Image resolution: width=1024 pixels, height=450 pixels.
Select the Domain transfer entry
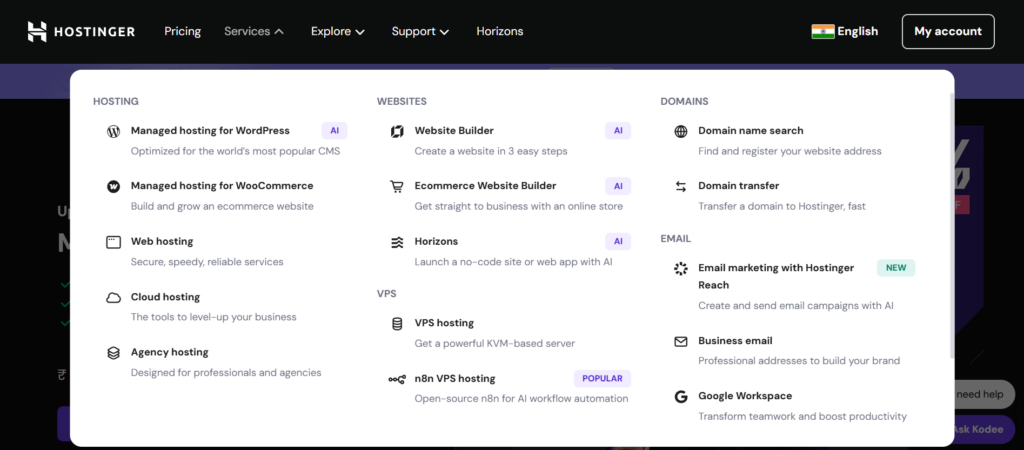pos(739,186)
